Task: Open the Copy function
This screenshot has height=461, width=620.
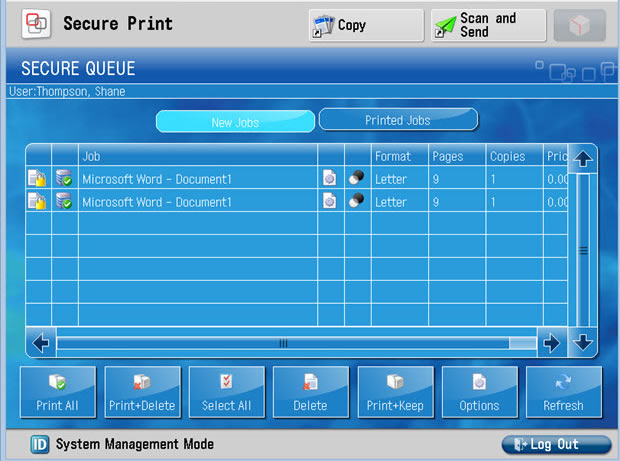Action: 365,25
